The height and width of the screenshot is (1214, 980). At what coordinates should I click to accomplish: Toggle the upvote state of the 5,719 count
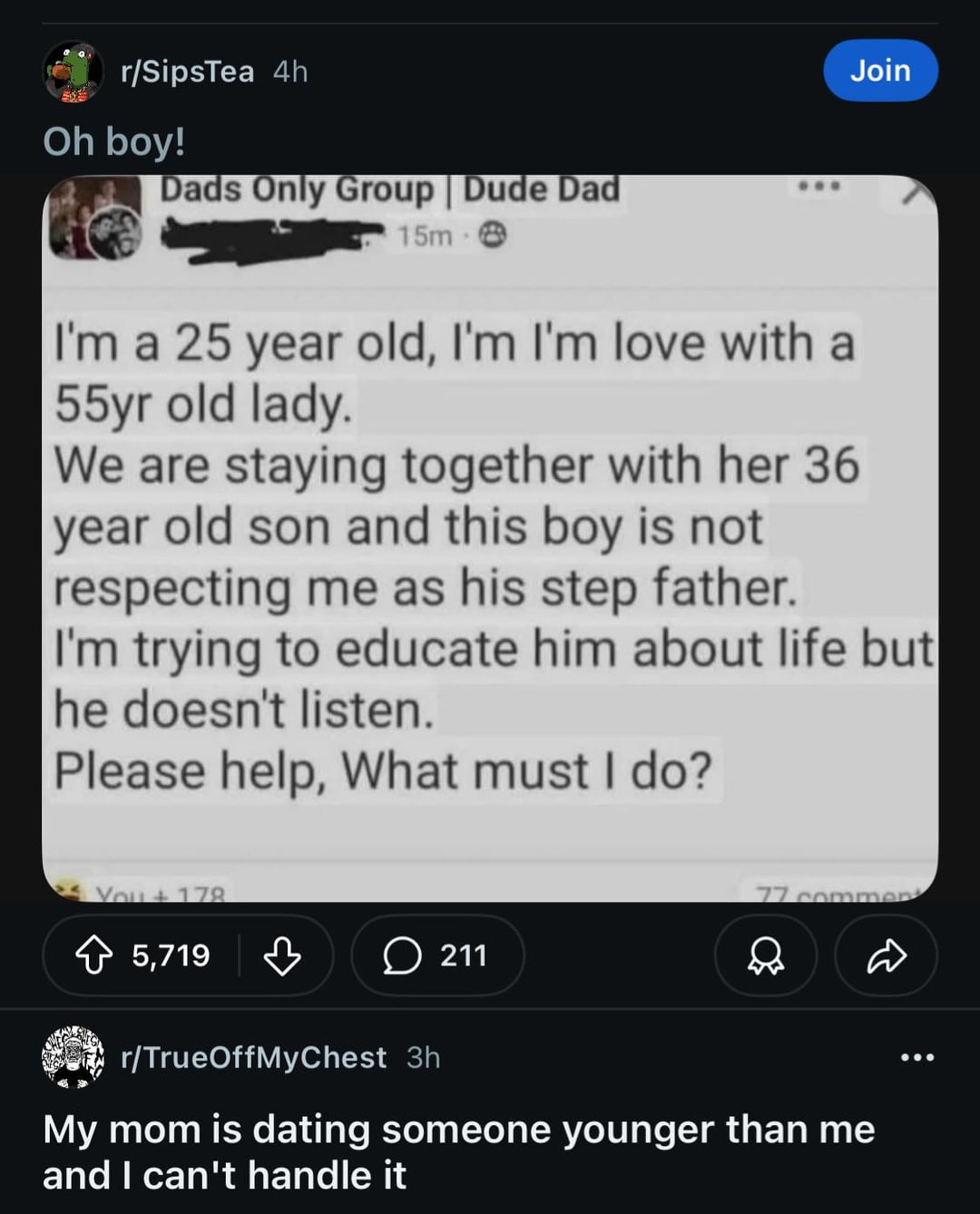[96, 955]
